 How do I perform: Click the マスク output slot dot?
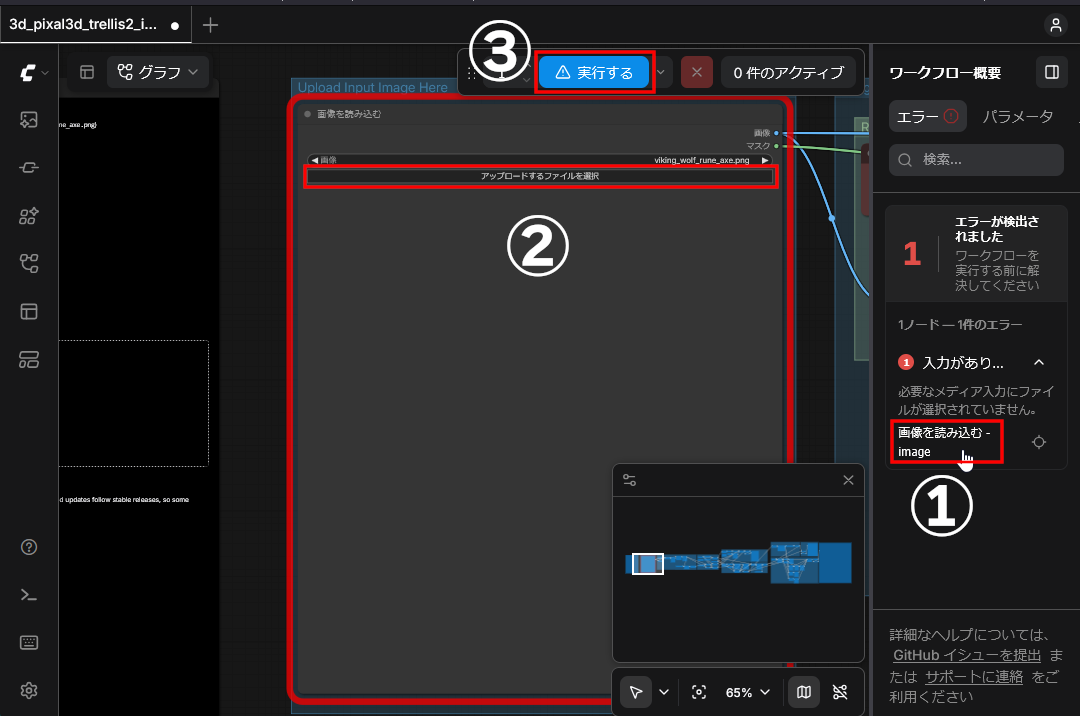click(776, 146)
